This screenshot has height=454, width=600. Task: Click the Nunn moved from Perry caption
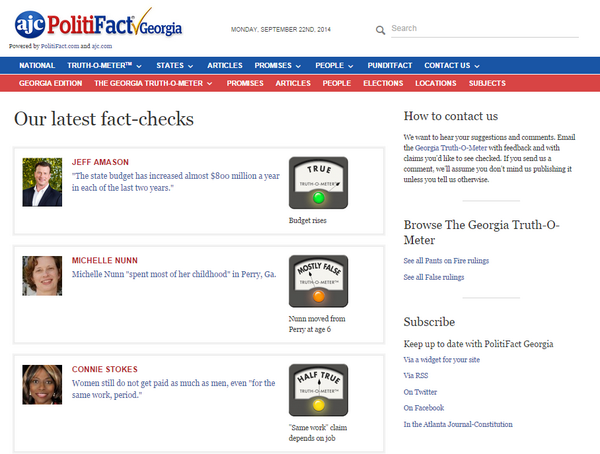(317, 324)
